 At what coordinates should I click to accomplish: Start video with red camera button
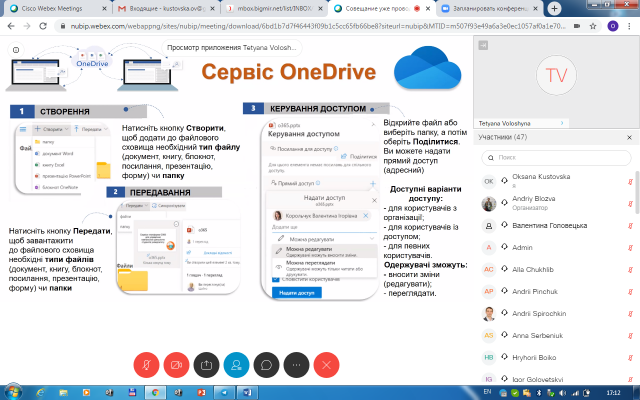pos(176,365)
